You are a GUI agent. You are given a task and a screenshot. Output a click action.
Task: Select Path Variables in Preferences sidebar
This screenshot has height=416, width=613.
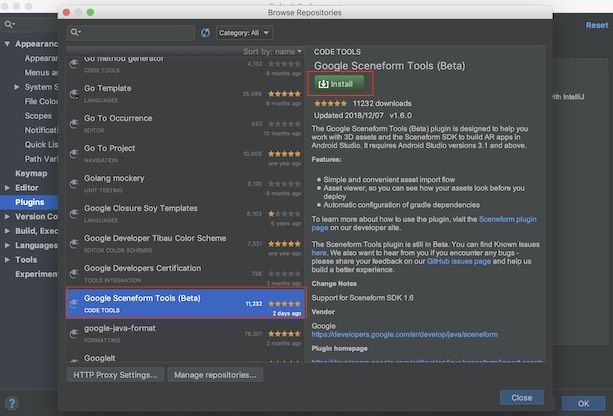[x=41, y=159]
